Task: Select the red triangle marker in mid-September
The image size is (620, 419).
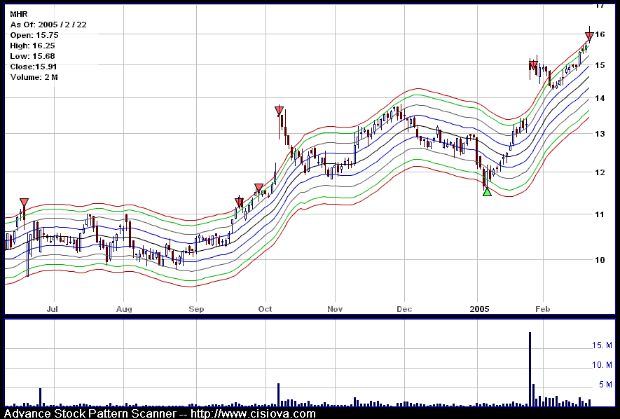Action: (239, 203)
